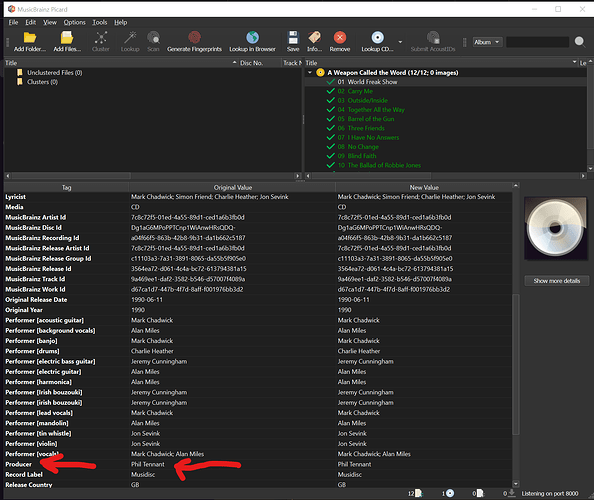
Task: Click the Add Folder toolbar icon
Action: [30, 38]
